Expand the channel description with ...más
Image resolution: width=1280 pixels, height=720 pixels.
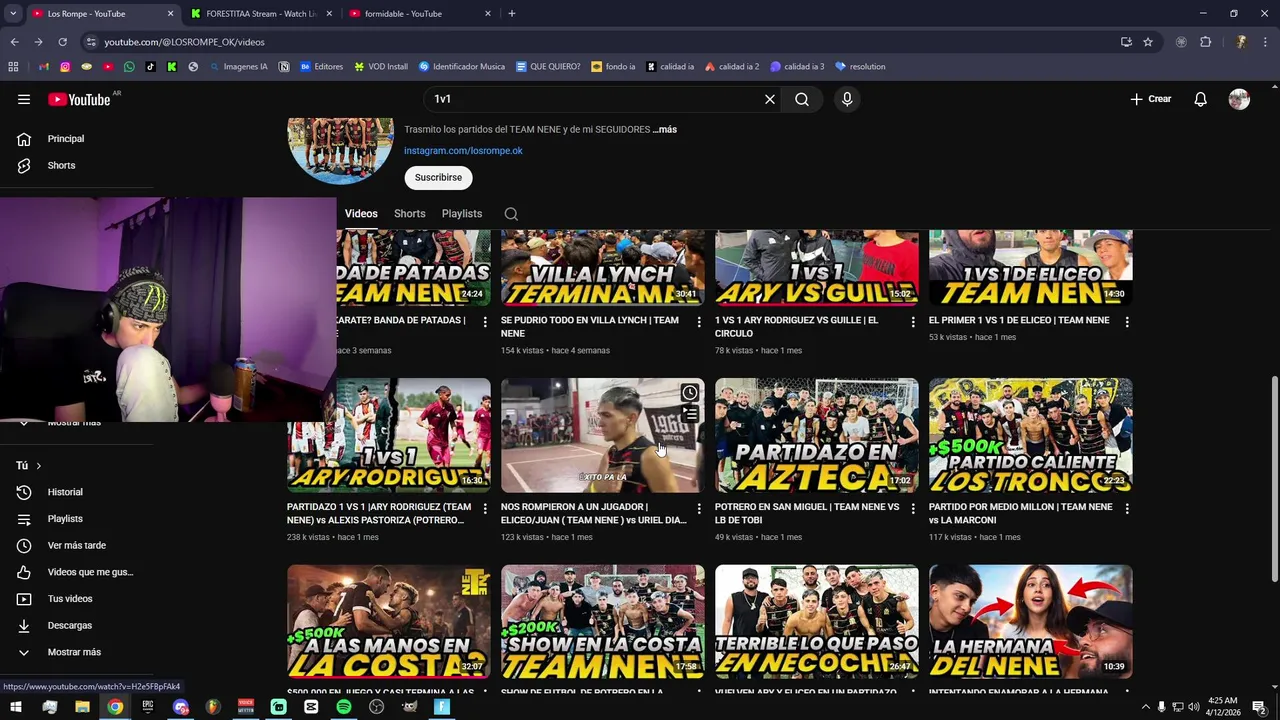click(x=665, y=129)
